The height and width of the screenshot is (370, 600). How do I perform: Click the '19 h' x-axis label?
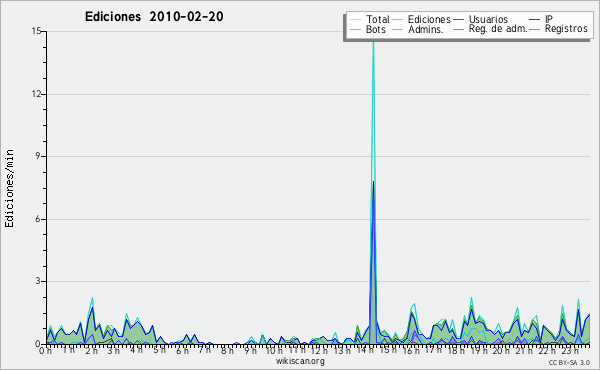coord(479,350)
